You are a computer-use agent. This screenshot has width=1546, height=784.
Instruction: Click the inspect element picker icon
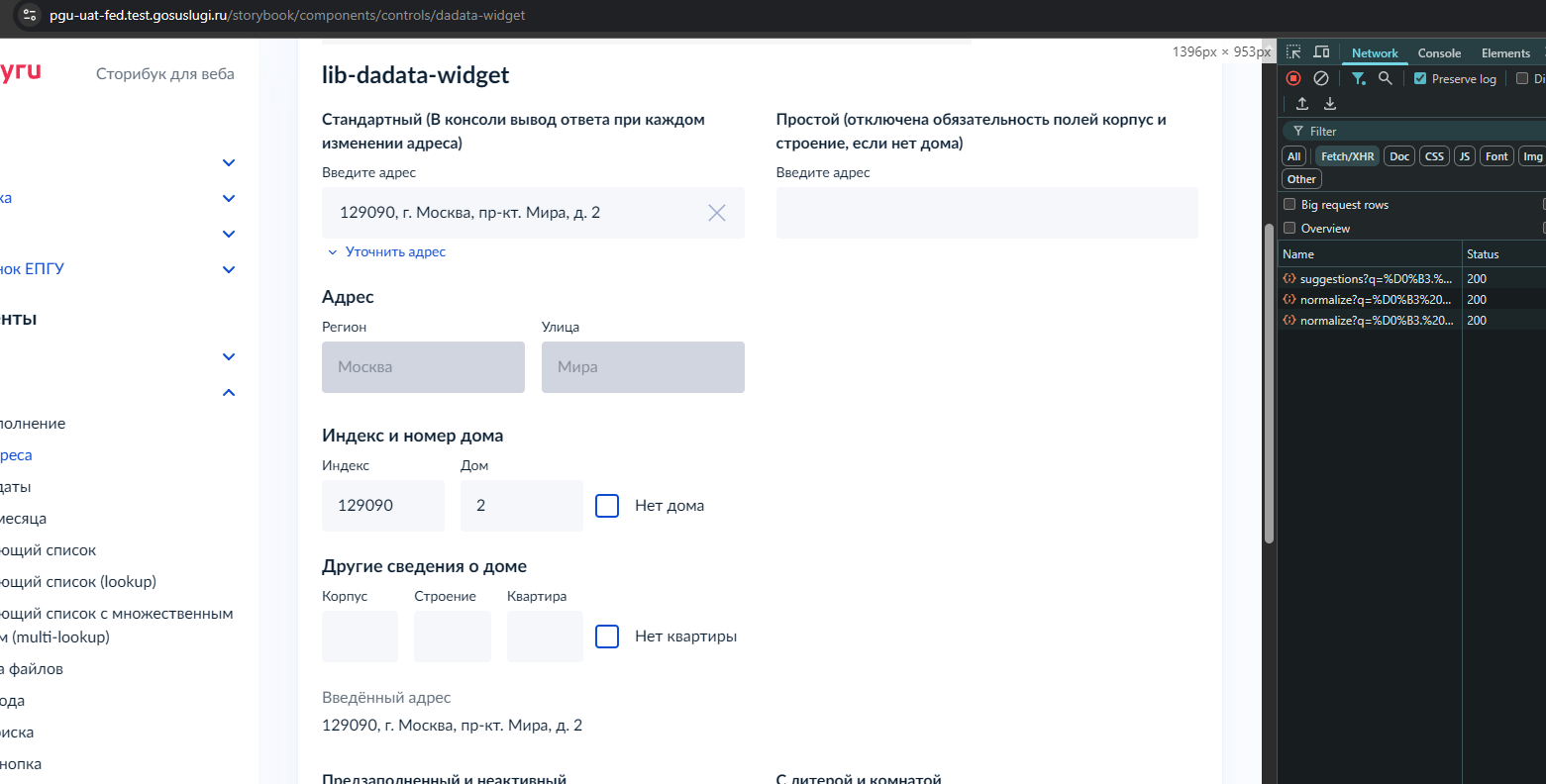tap(1293, 52)
